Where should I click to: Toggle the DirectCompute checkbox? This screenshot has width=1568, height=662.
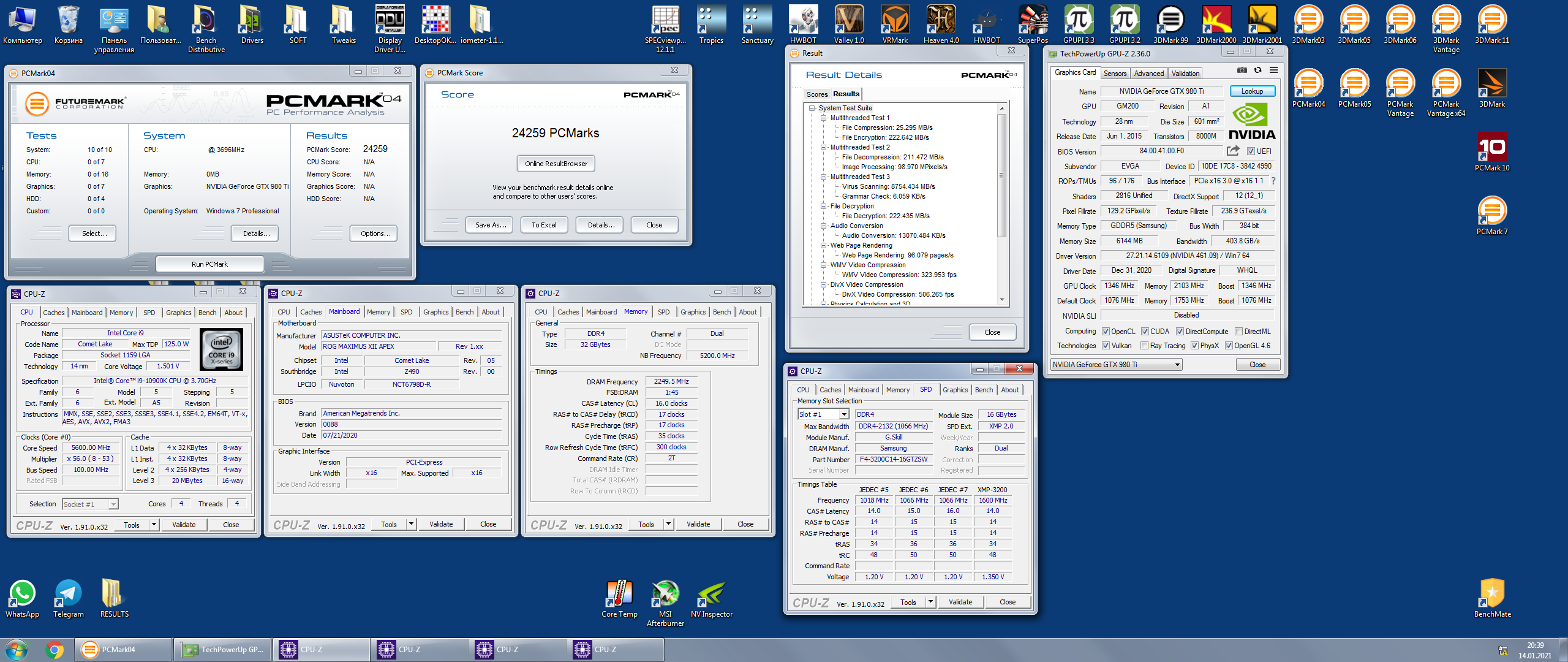pyautogui.click(x=1180, y=332)
